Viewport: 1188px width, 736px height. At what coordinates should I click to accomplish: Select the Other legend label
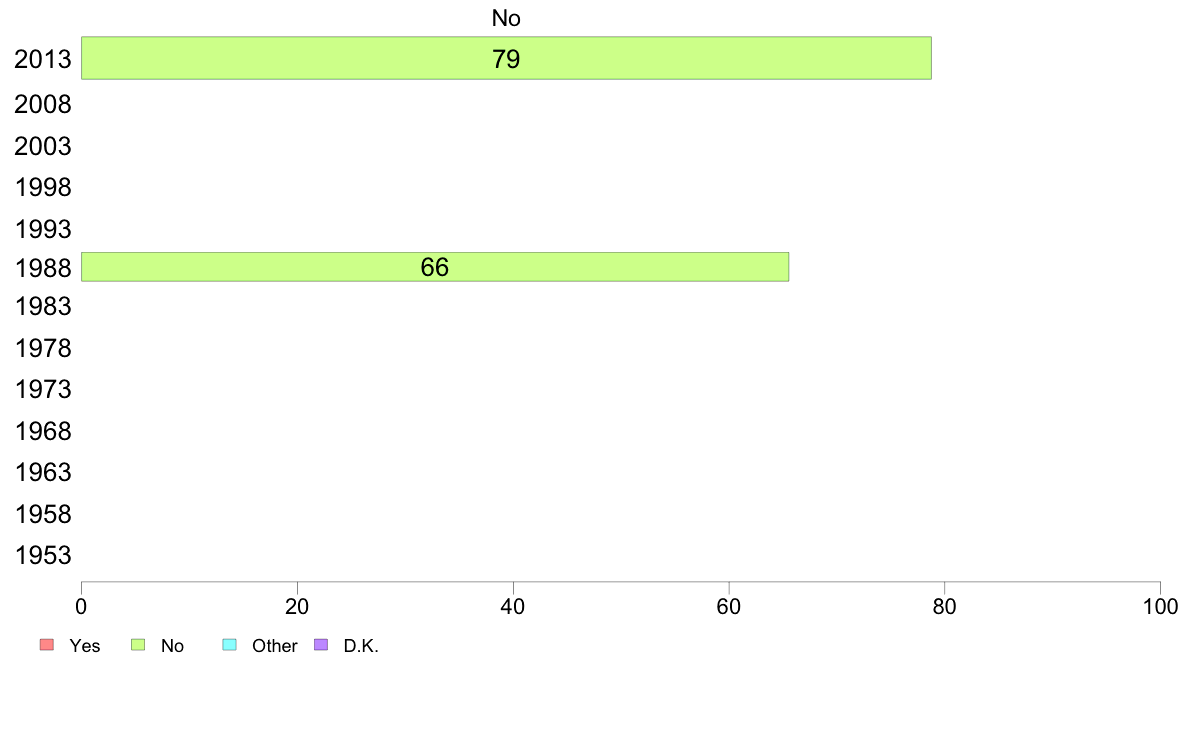click(x=274, y=646)
